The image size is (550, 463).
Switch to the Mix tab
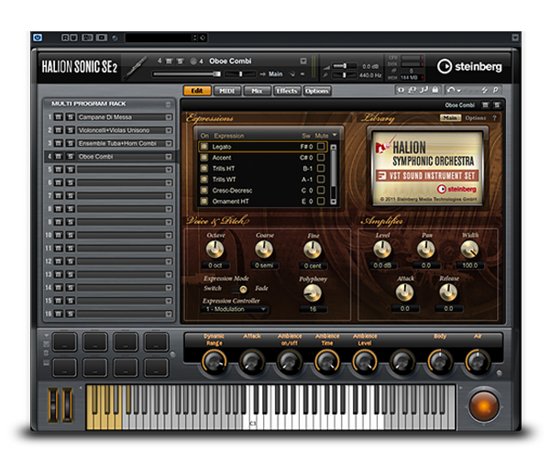click(x=257, y=91)
